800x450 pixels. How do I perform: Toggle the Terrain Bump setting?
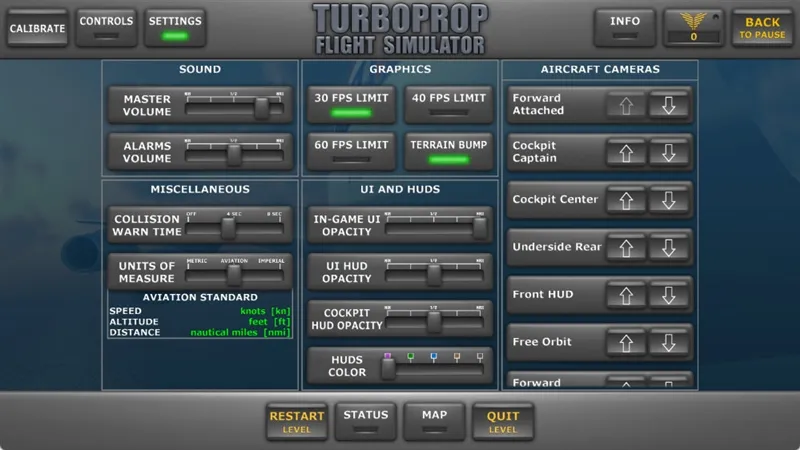[448, 152]
